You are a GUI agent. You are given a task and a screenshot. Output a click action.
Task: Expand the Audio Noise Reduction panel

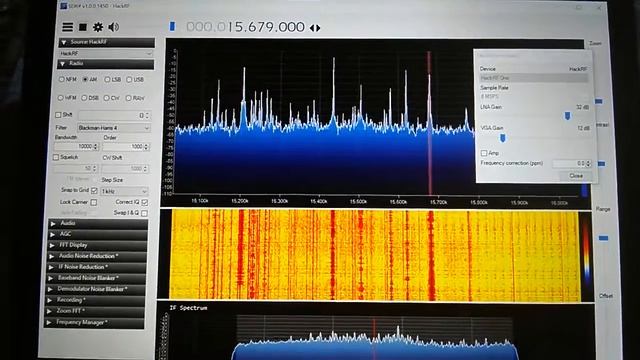click(97, 256)
